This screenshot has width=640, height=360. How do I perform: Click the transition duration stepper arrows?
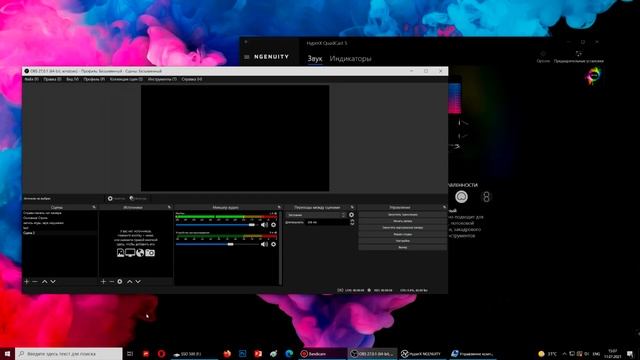(352, 222)
